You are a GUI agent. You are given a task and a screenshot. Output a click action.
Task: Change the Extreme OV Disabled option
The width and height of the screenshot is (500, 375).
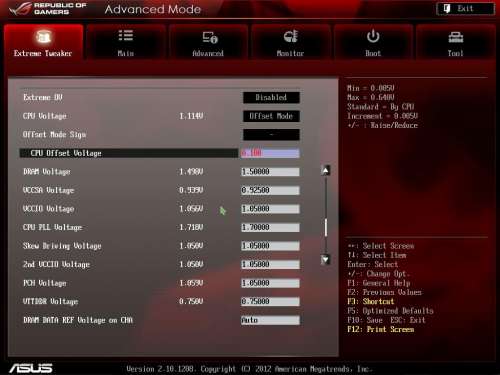point(271,97)
